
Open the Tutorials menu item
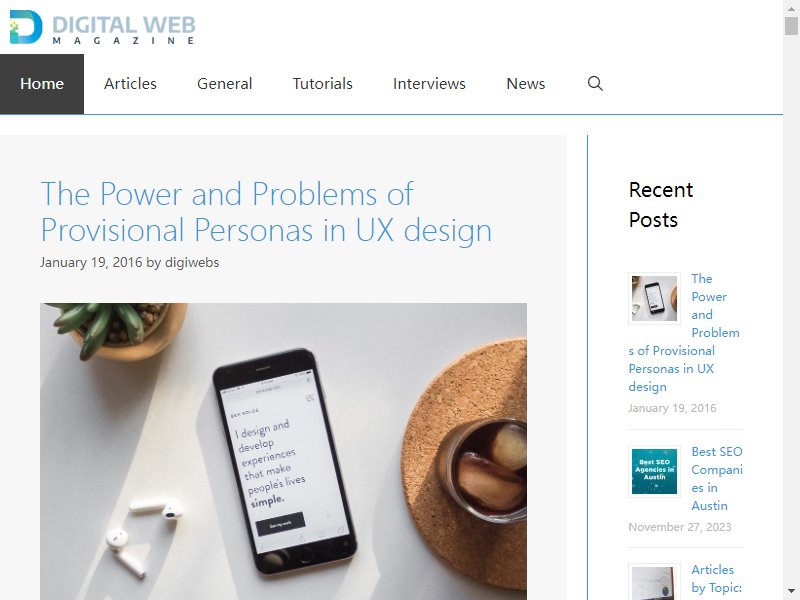322,84
